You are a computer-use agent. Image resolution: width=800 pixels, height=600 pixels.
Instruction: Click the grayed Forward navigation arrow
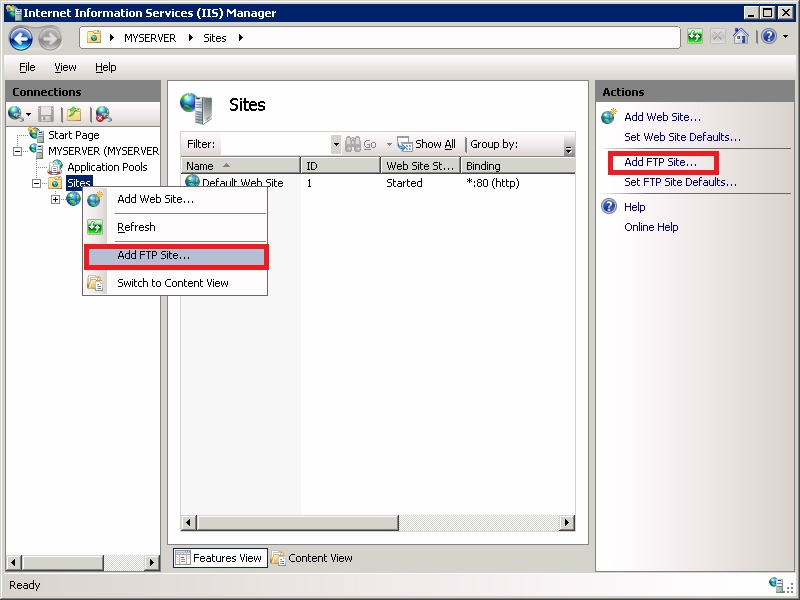50,38
